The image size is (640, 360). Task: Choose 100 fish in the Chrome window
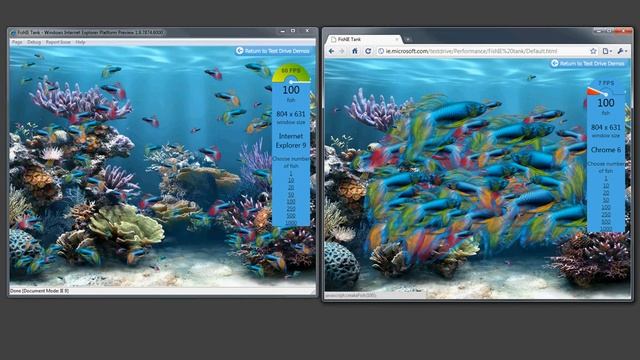point(606,207)
